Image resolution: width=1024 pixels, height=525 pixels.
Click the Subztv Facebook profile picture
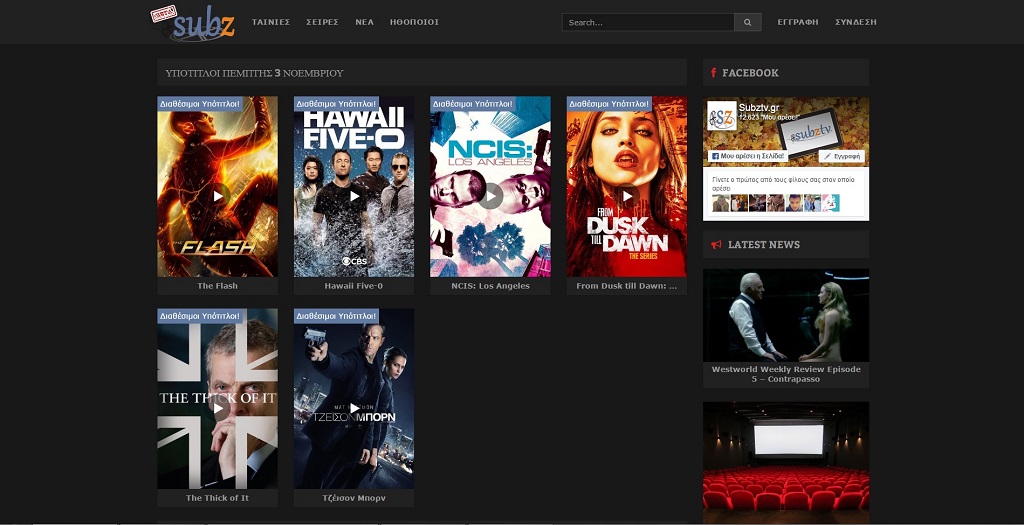click(722, 116)
